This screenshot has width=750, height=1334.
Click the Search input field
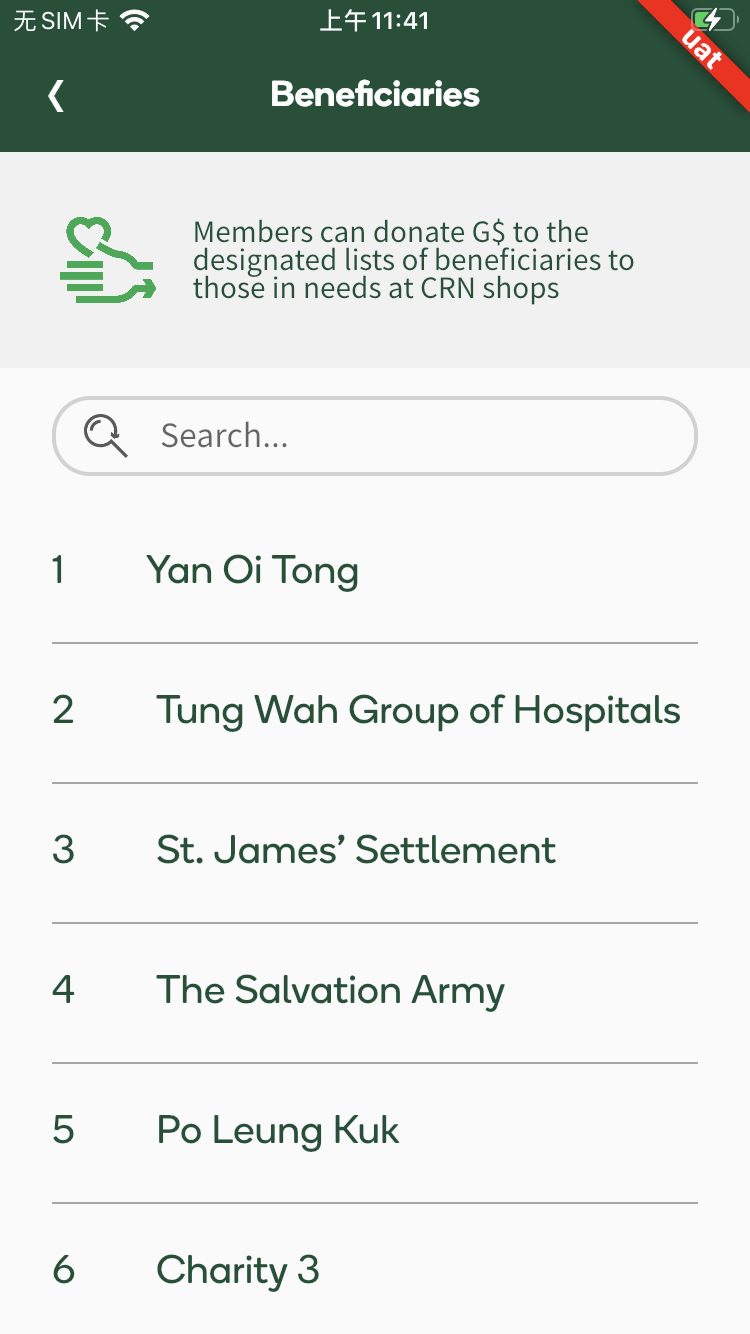[x=400, y=436]
